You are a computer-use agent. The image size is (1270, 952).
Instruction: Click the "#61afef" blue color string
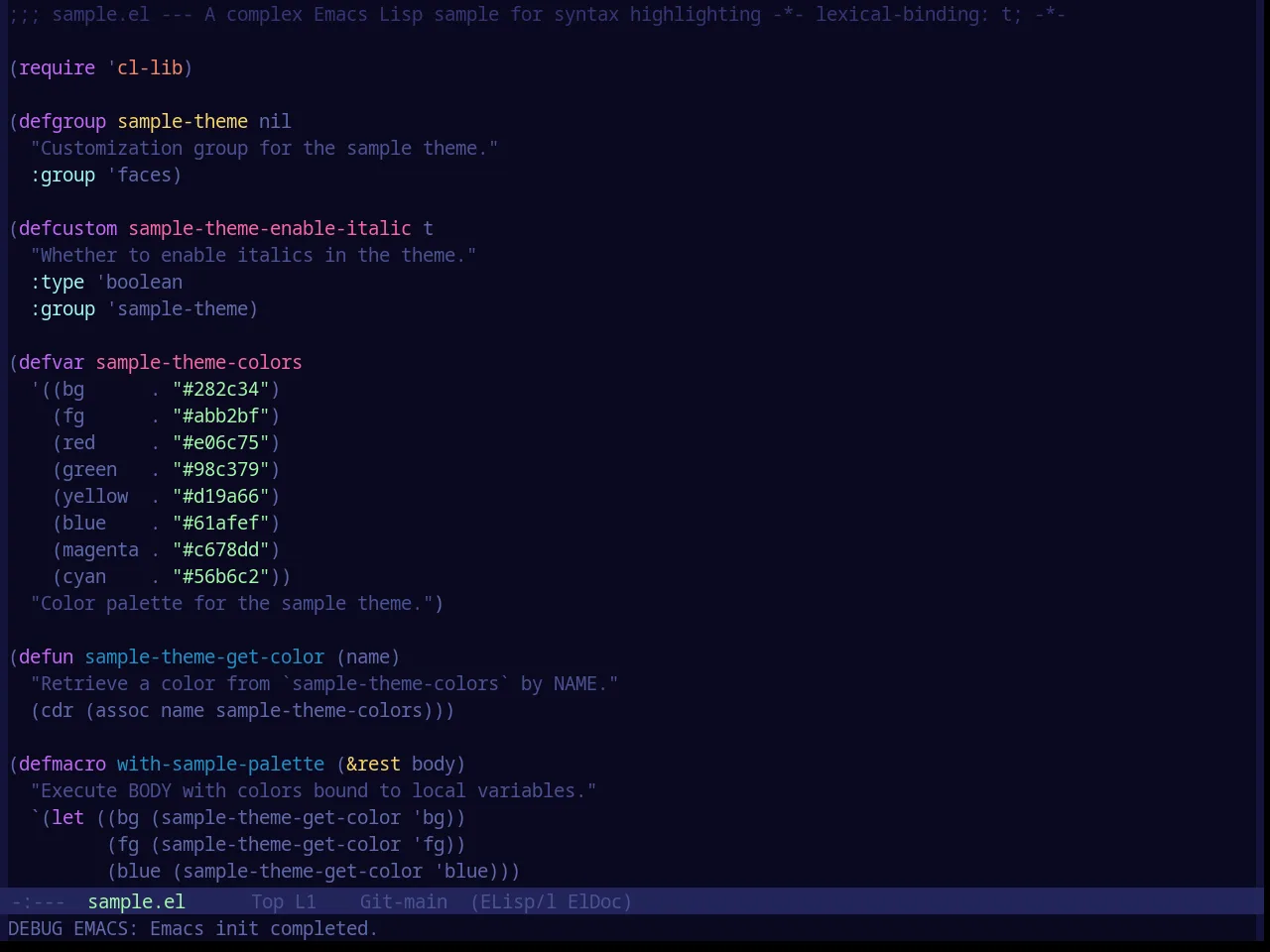tap(220, 523)
